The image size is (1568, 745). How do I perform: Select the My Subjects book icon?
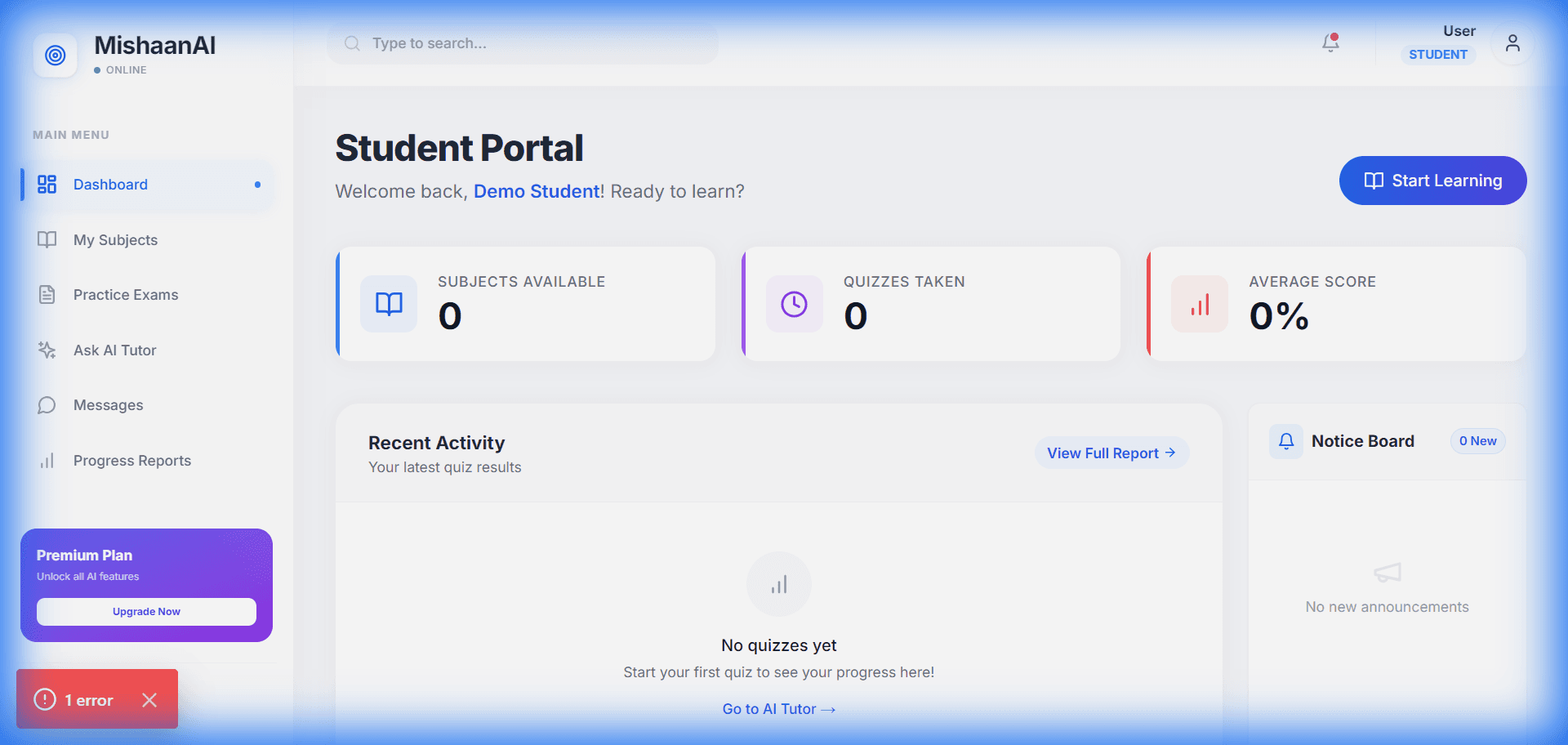(47, 239)
